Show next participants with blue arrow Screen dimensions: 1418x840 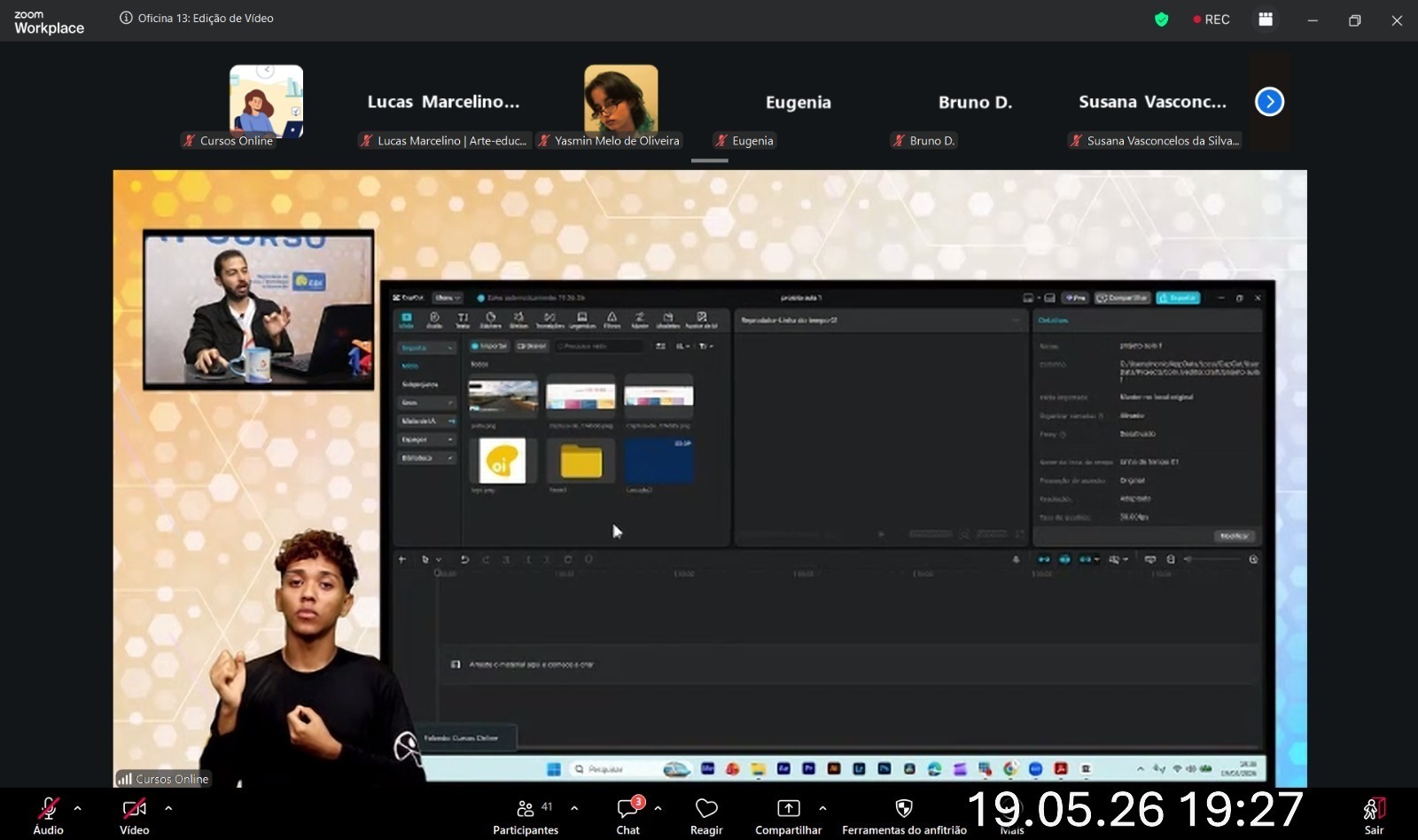pyautogui.click(x=1269, y=102)
